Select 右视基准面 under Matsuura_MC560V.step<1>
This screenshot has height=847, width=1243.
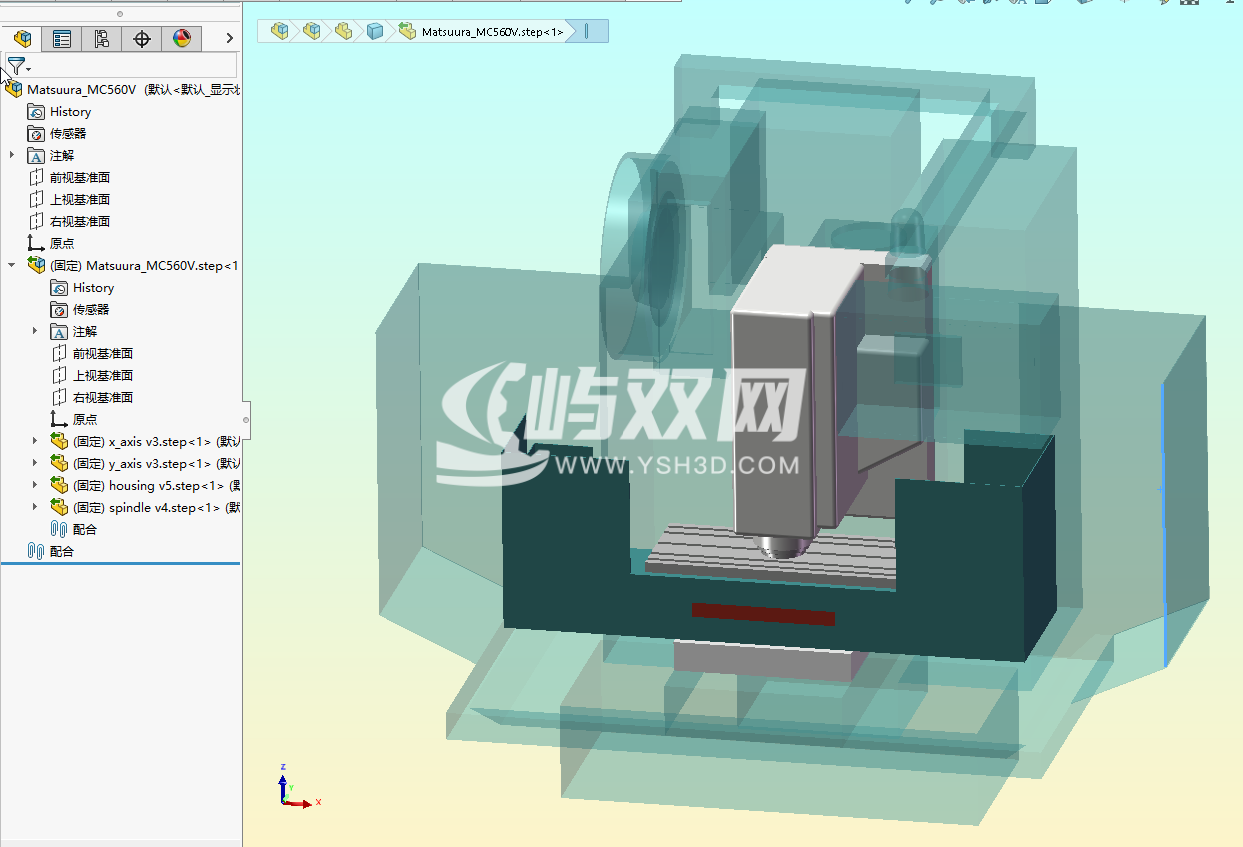point(102,397)
